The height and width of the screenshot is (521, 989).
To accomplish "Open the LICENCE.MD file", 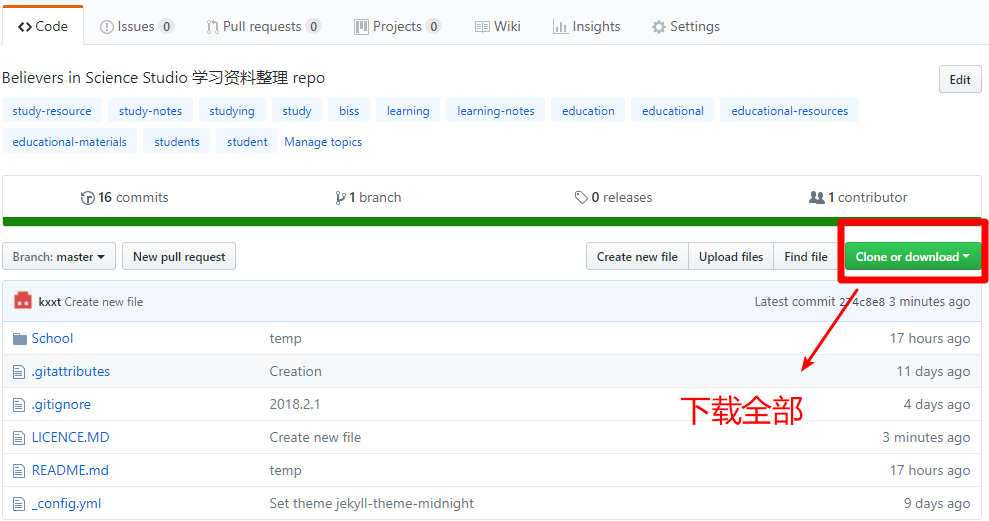I will (71, 437).
